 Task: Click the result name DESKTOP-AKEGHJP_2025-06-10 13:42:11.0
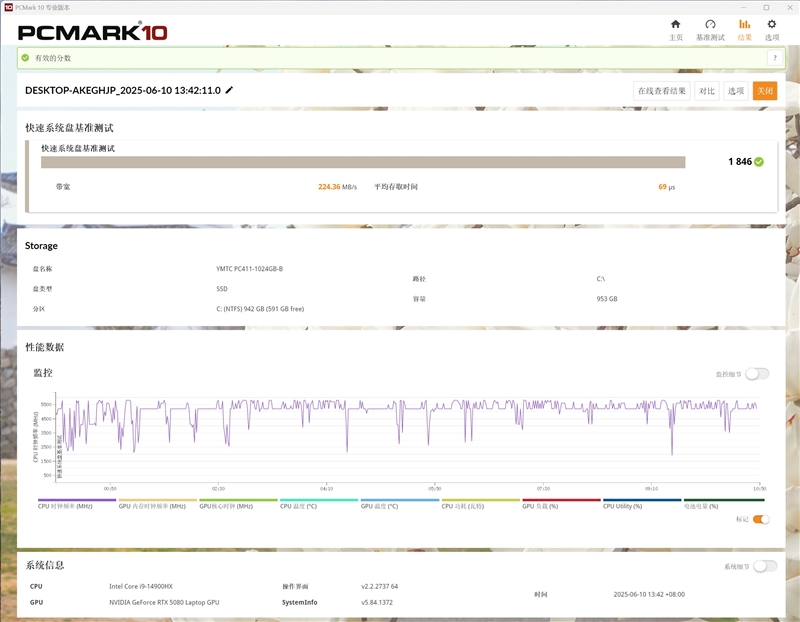123,90
